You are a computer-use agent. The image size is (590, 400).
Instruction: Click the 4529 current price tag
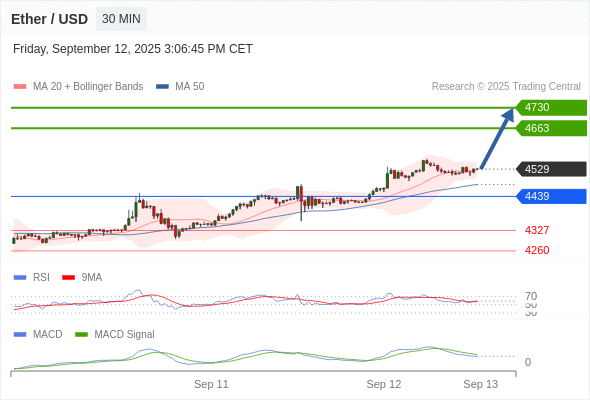[x=551, y=169]
